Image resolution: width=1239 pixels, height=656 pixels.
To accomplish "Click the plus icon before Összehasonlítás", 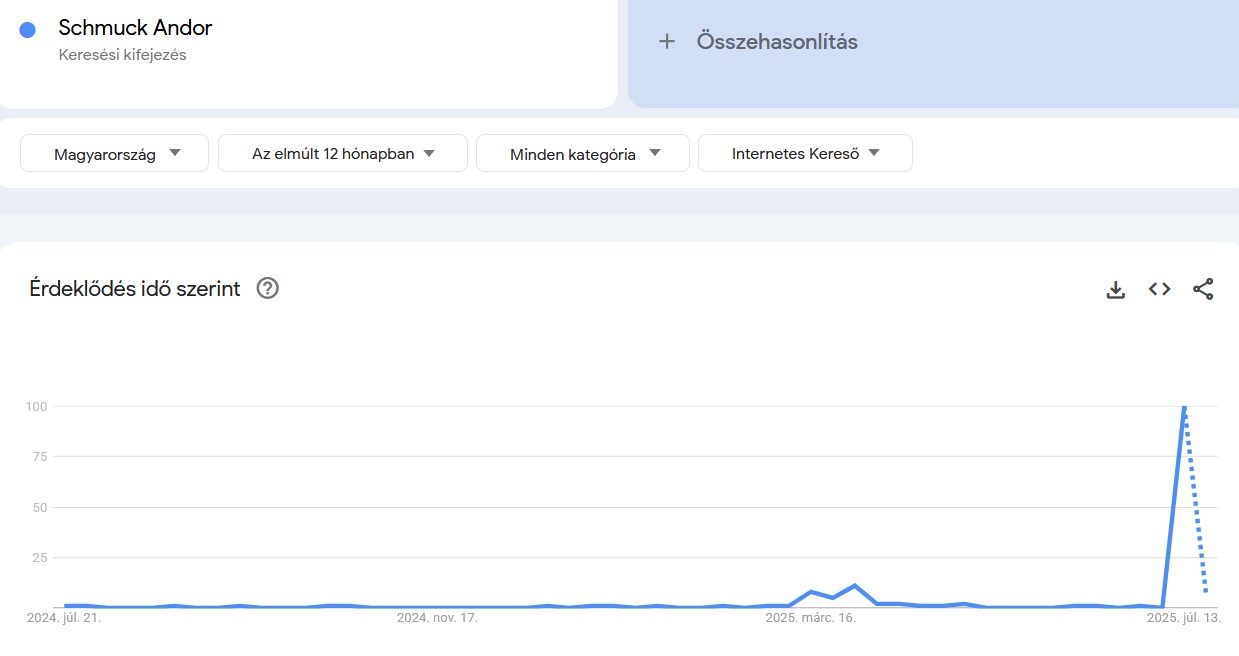I will [667, 42].
